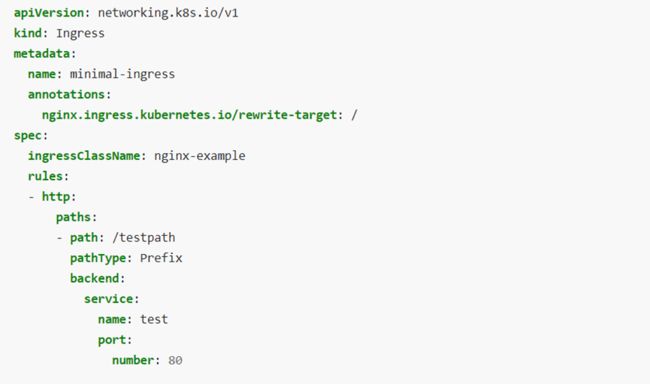
Task: Click the minimal-ingress name value
Action: (x=122, y=74)
